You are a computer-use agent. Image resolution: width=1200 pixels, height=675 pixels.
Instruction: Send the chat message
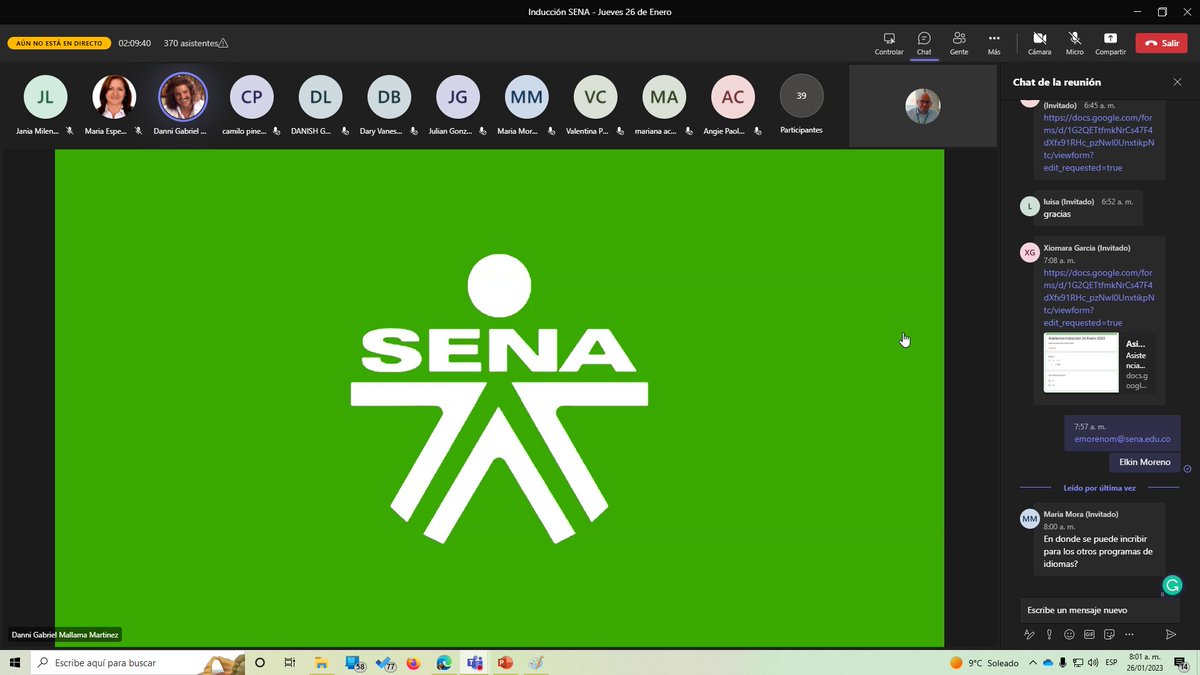click(1171, 634)
